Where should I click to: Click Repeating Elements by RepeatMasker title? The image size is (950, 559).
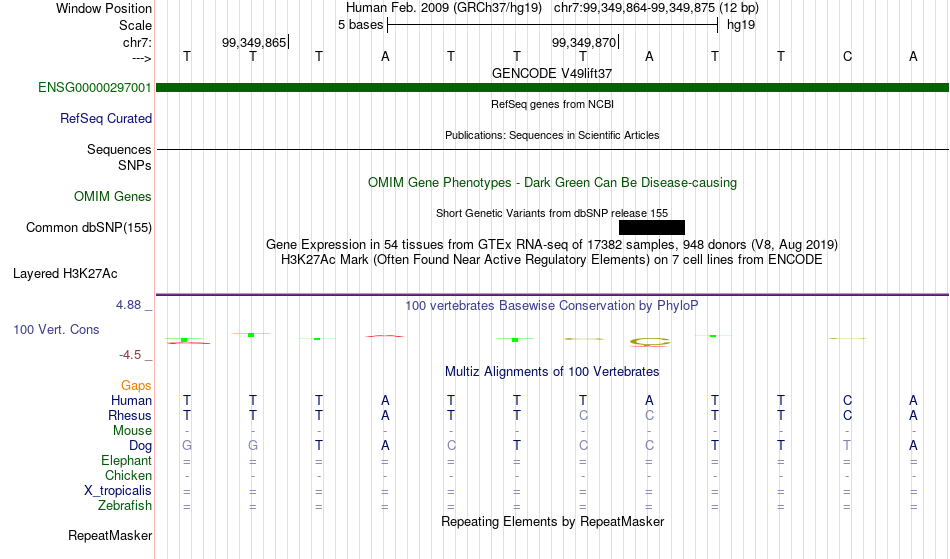click(x=553, y=522)
